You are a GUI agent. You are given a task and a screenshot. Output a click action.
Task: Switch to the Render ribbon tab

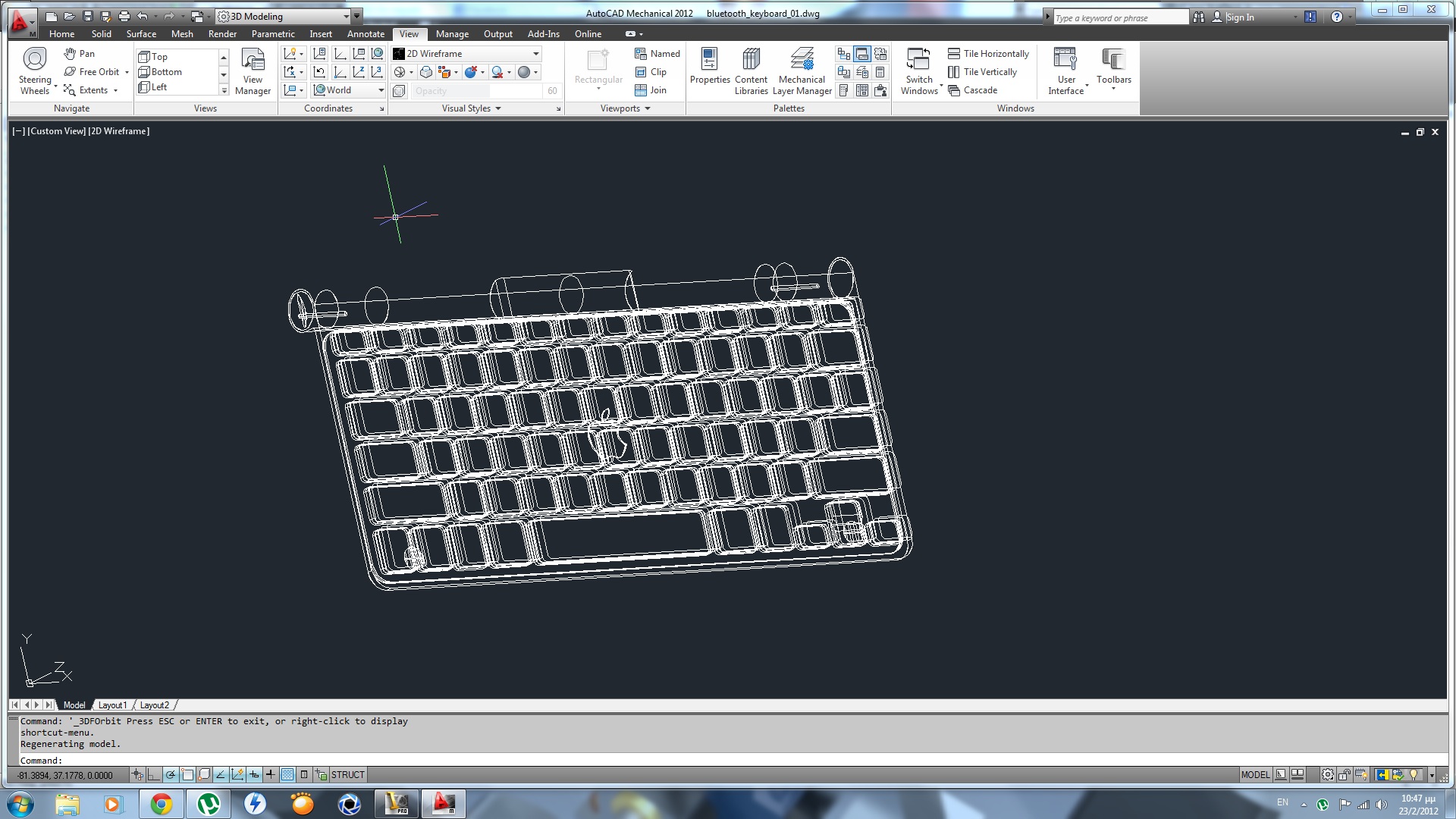point(222,34)
